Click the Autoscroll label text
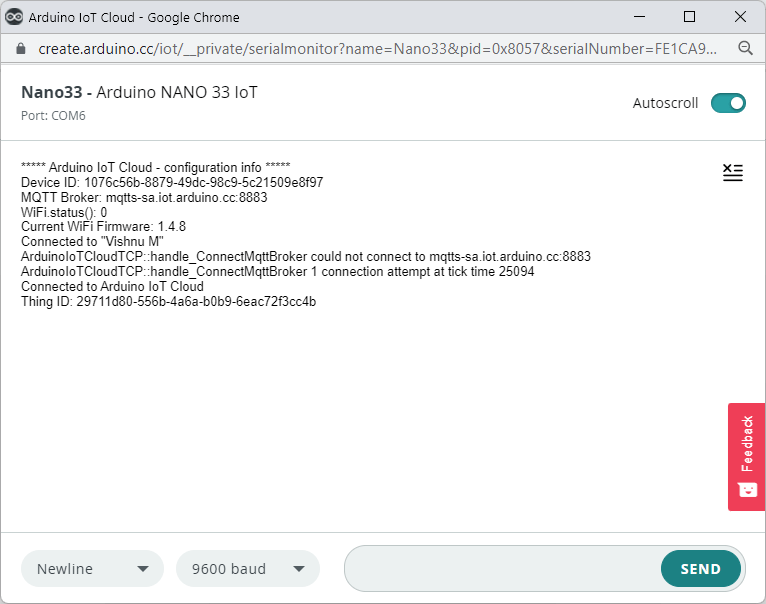 click(x=665, y=103)
